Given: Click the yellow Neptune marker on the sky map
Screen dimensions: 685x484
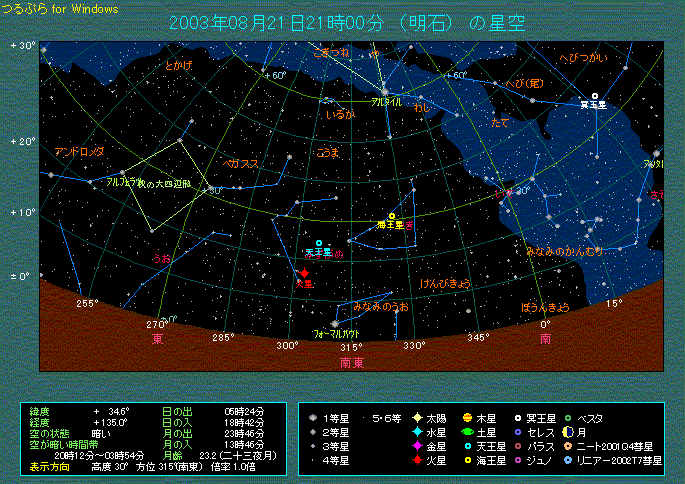Looking at the screenshot, I should click(x=392, y=216).
